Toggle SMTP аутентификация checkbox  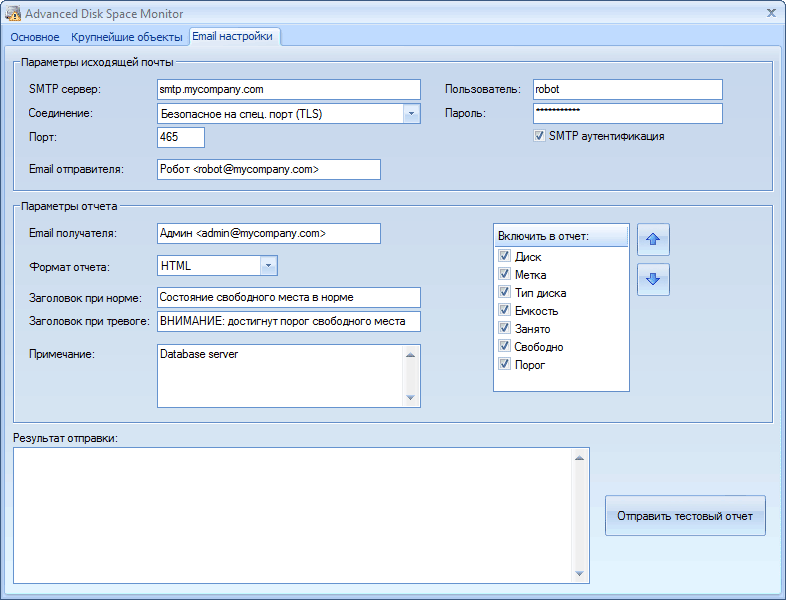click(540, 136)
